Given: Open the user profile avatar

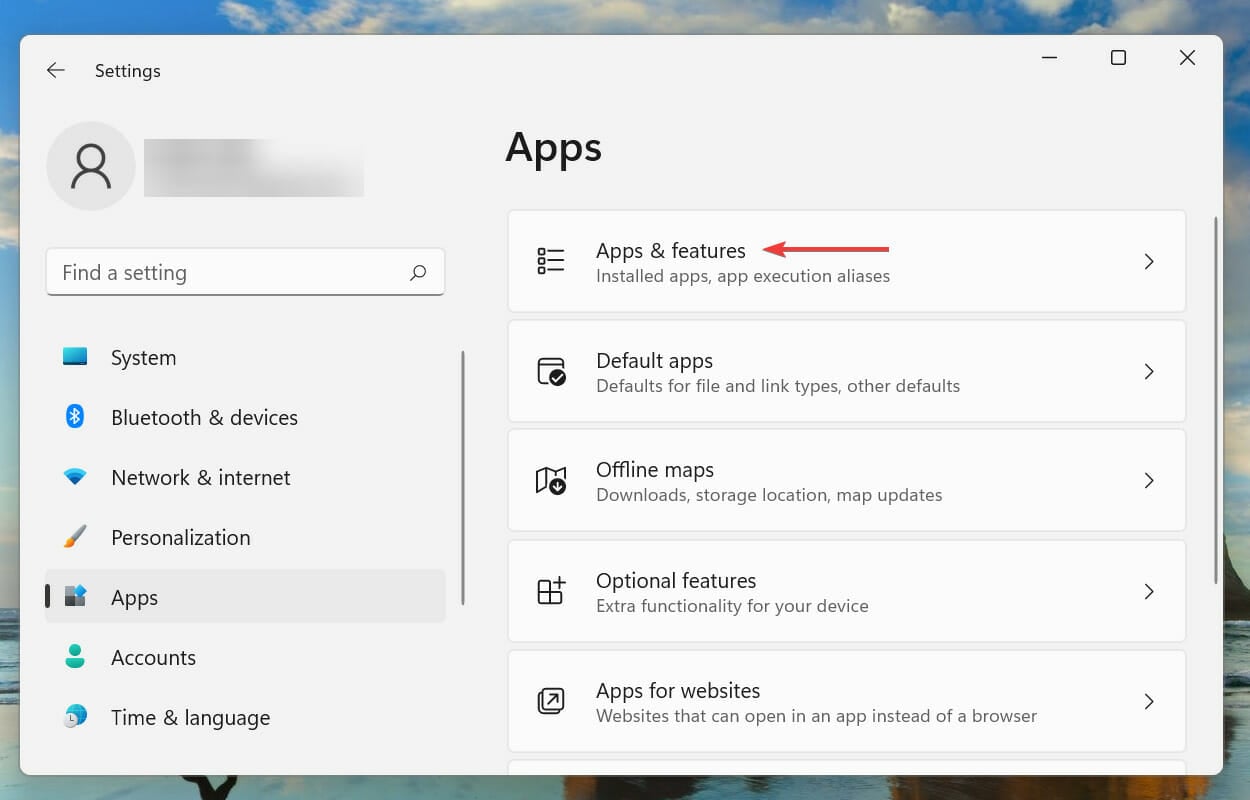Looking at the screenshot, I should [91, 166].
